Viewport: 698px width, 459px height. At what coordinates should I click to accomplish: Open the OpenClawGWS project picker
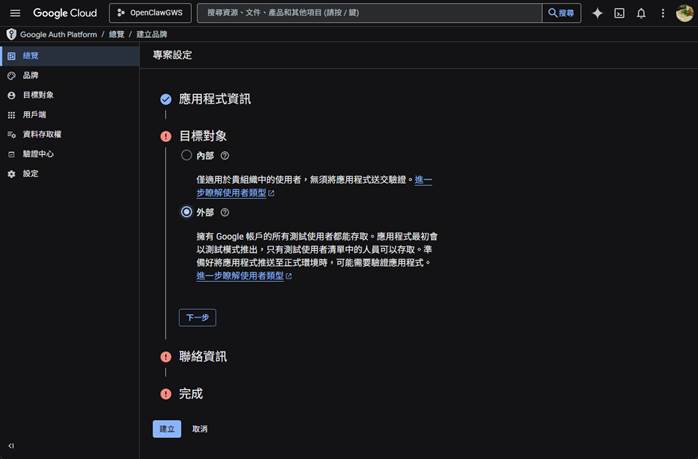click(148, 13)
